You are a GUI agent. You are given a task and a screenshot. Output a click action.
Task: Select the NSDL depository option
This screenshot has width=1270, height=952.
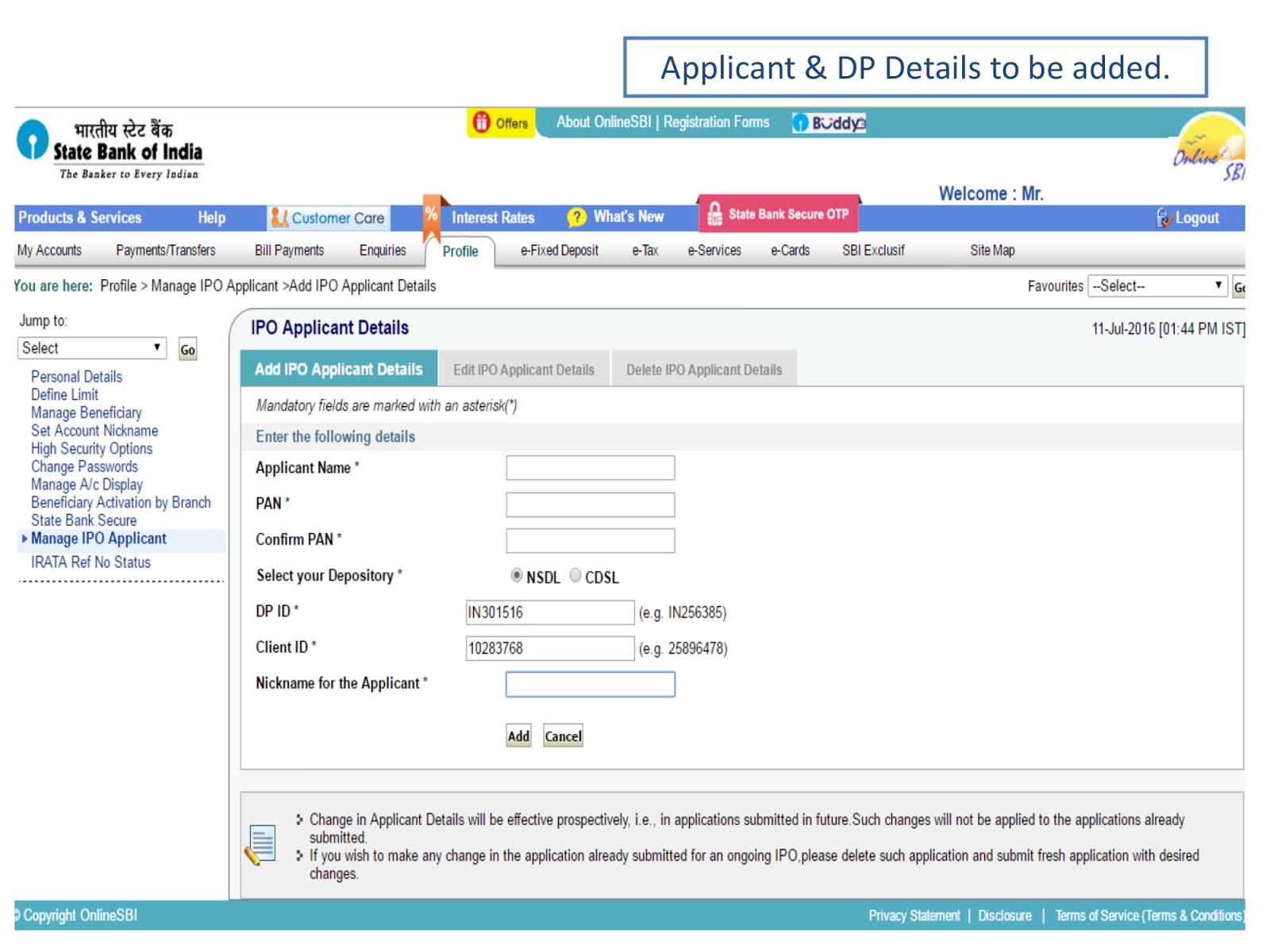[x=517, y=576]
